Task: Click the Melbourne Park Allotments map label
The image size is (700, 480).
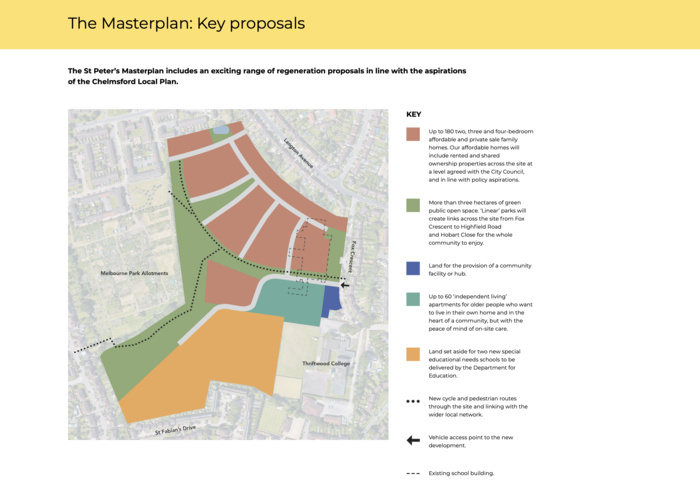Action: click(x=133, y=273)
